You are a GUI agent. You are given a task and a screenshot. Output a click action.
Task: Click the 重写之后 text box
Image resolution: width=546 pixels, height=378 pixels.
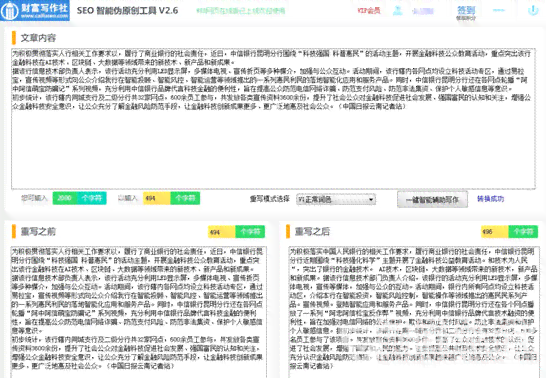[x=414, y=312]
